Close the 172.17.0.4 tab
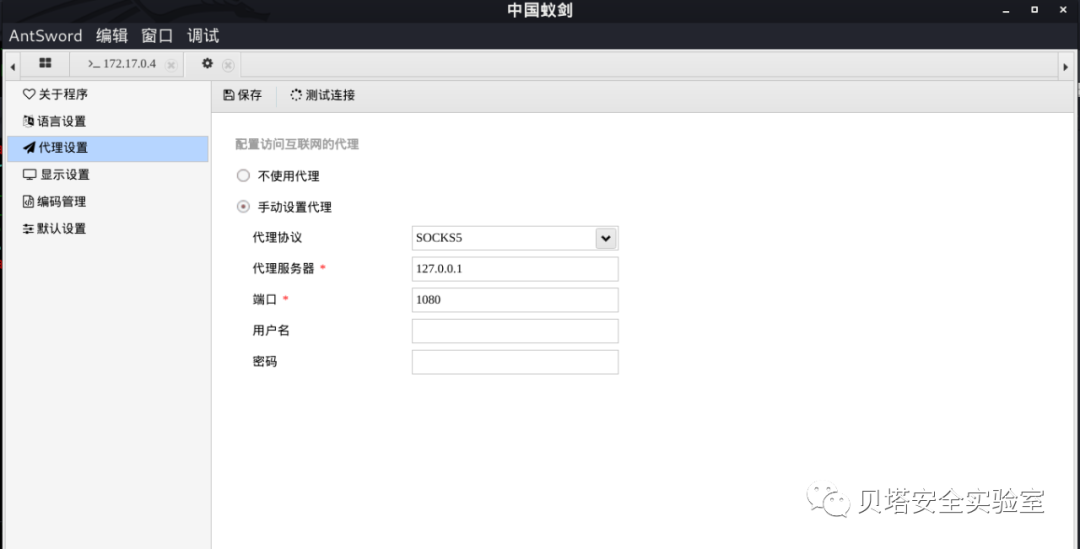 172,65
